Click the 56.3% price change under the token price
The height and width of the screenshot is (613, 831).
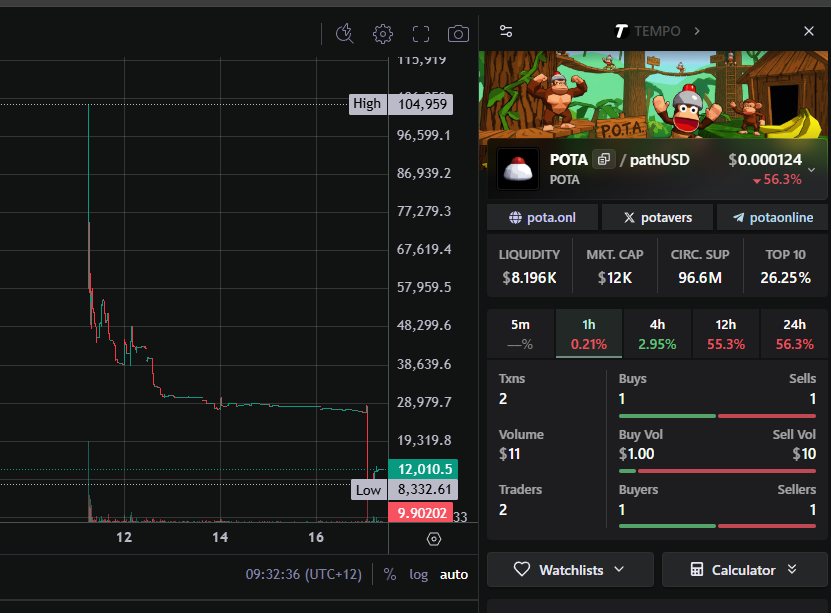pos(777,180)
